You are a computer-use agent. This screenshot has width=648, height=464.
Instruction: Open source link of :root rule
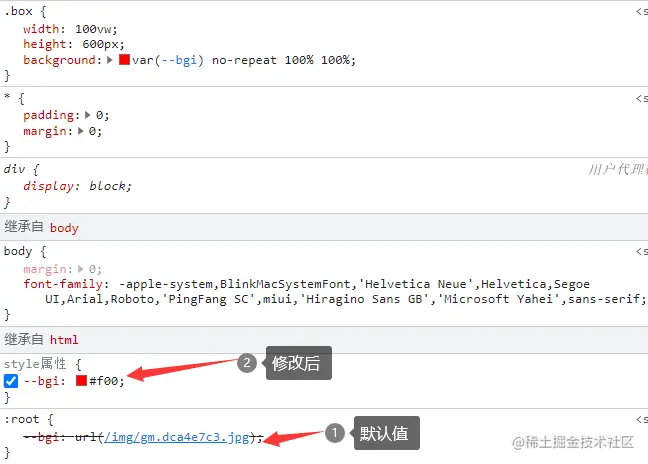[642, 419]
